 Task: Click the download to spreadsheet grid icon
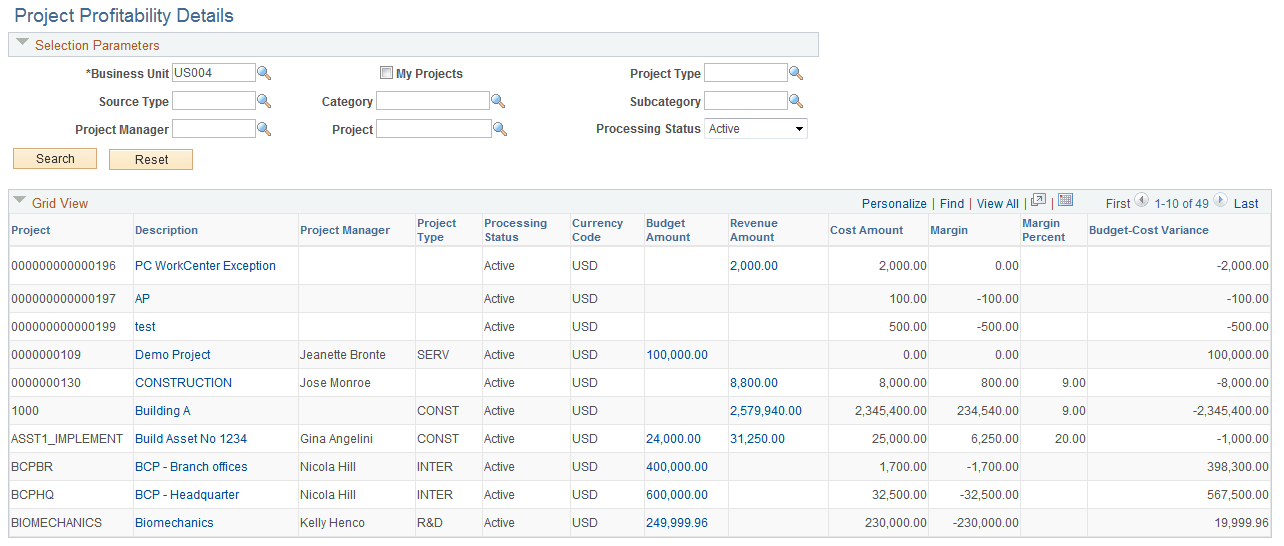[x=1065, y=200]
